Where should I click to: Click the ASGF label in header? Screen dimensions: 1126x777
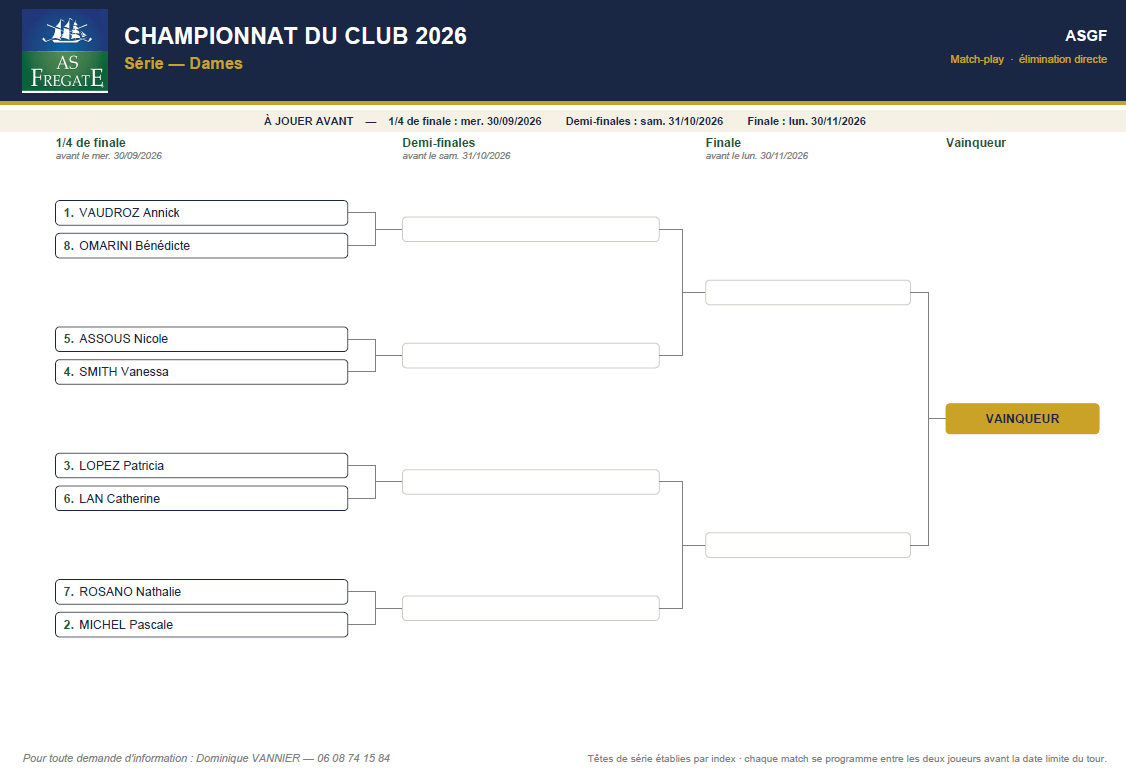[1086, 36]
